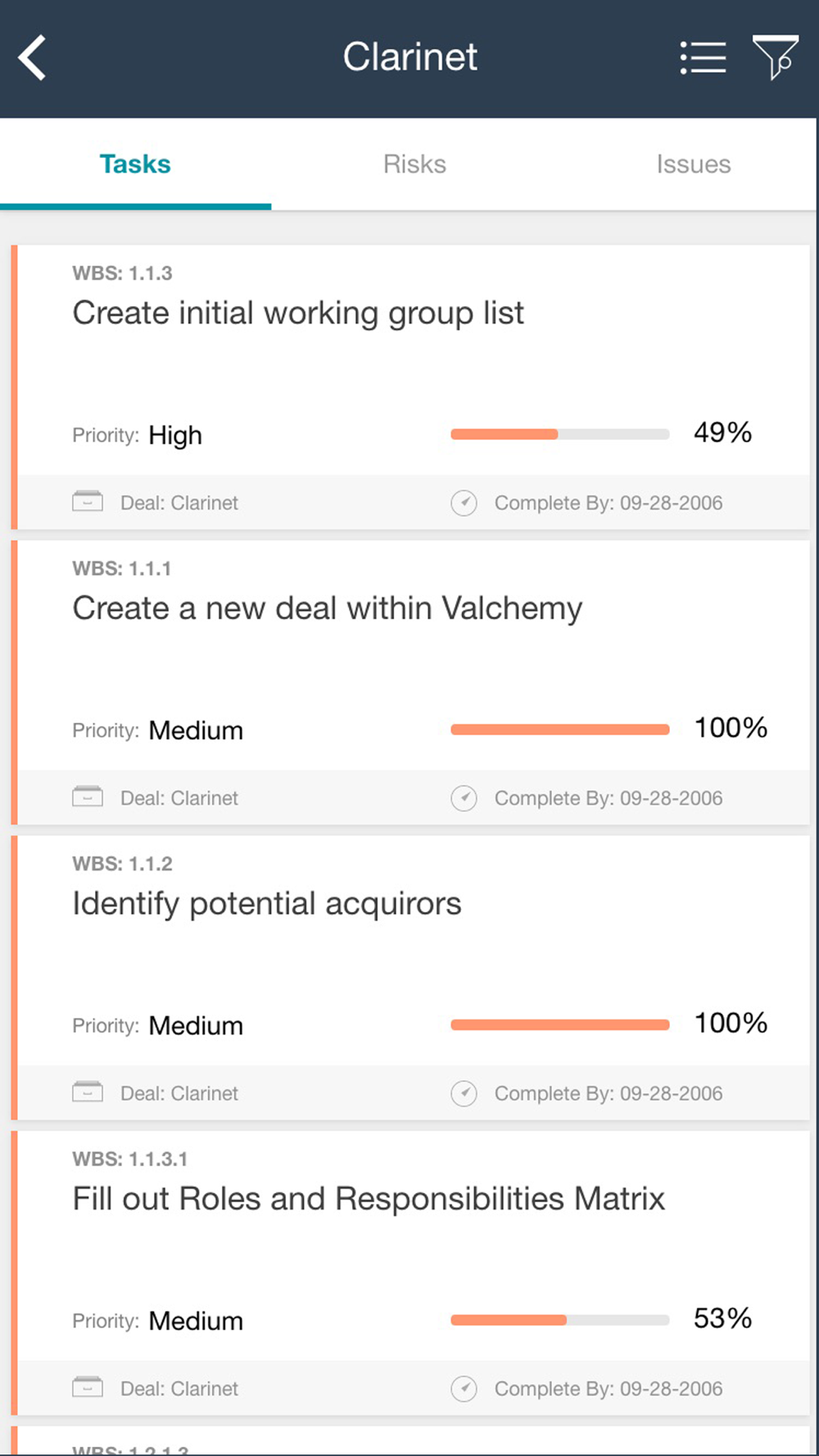Tap the High priority label

[x=175, y=436]
